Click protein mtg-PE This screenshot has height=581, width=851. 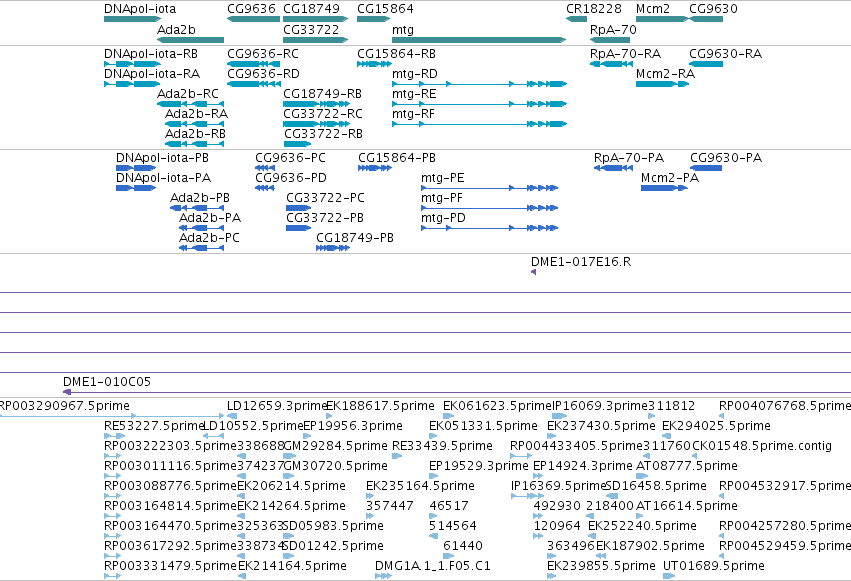443,178
